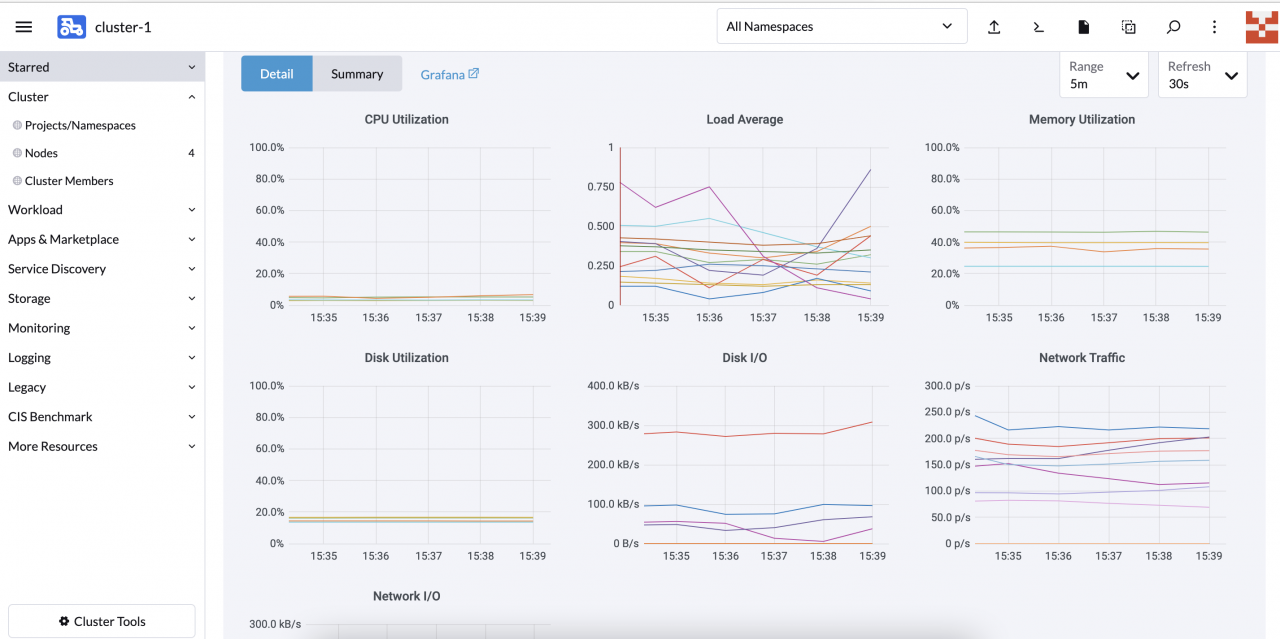The image size is (1280, 639).
Task: Open the kubectl shell terminal icon
Action: click(1039, 27)
